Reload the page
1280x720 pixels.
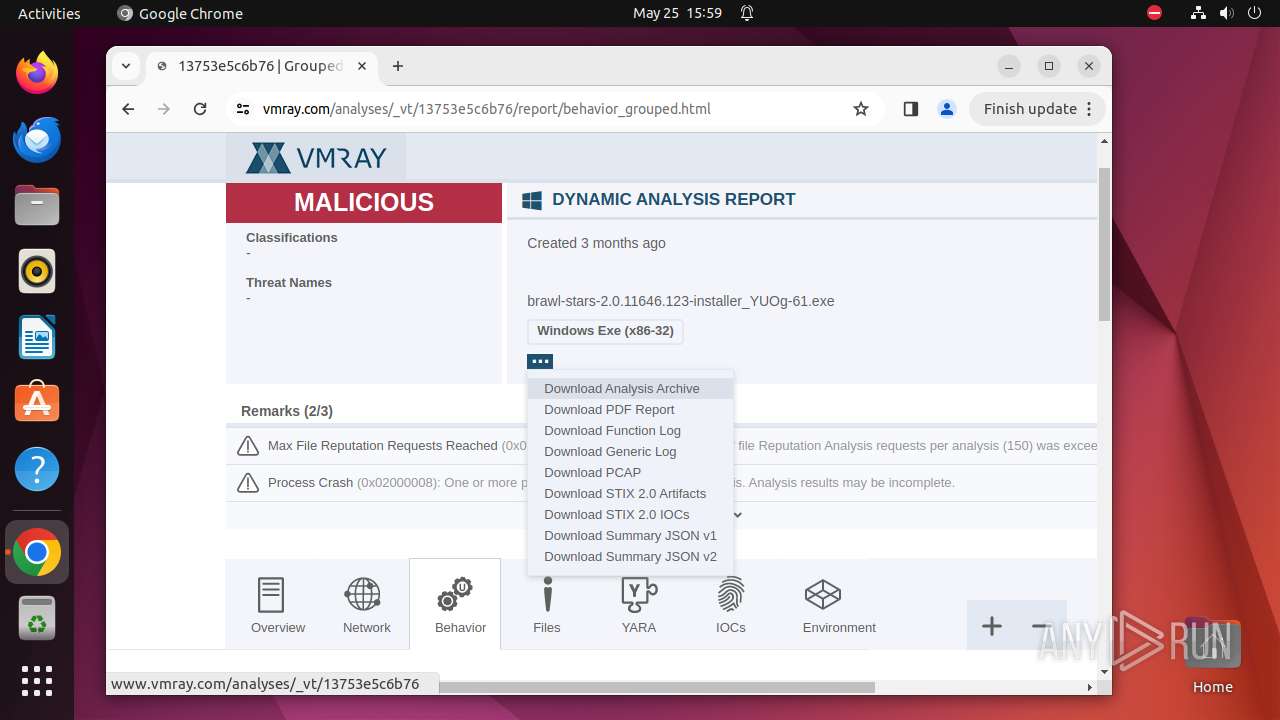200,109
